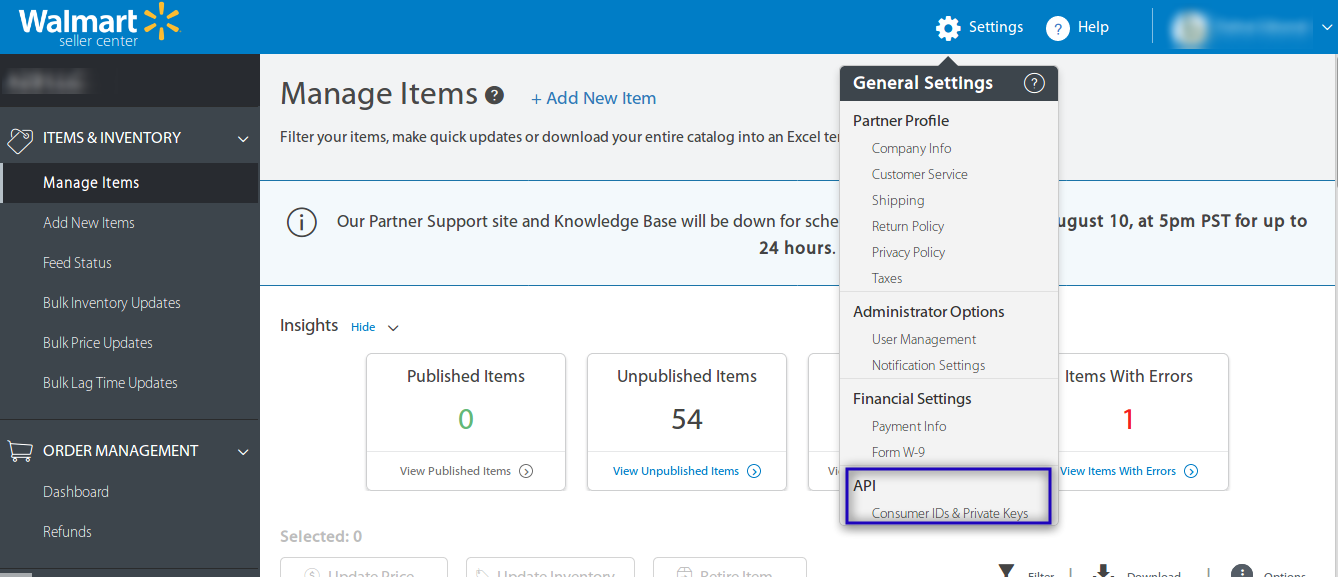The width and height of the screenshot is (1338, 577).
Task: Click the Help label in header
Action: [x=1093, y=27]
